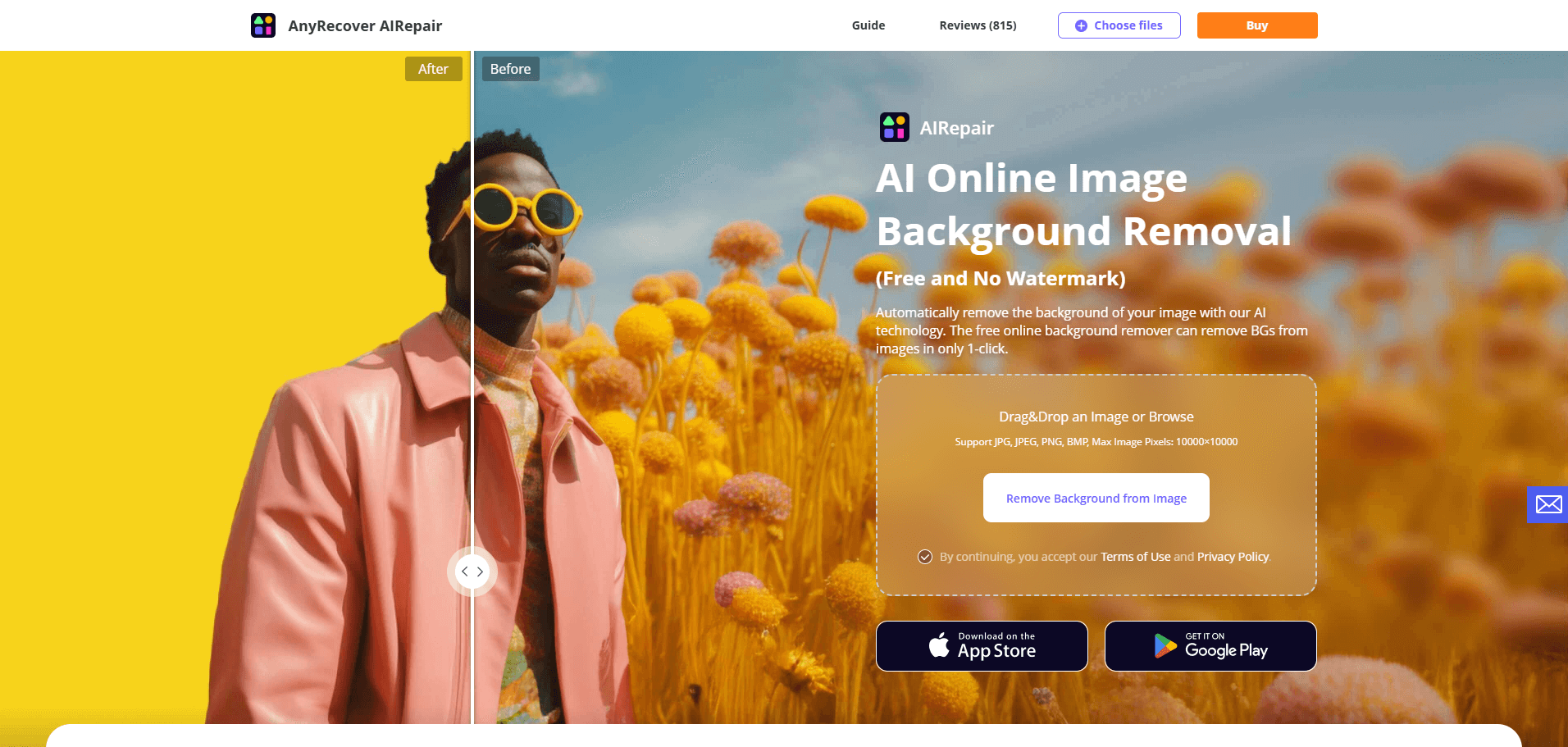Click the left arrow on comparison slider

click(465, 572)
